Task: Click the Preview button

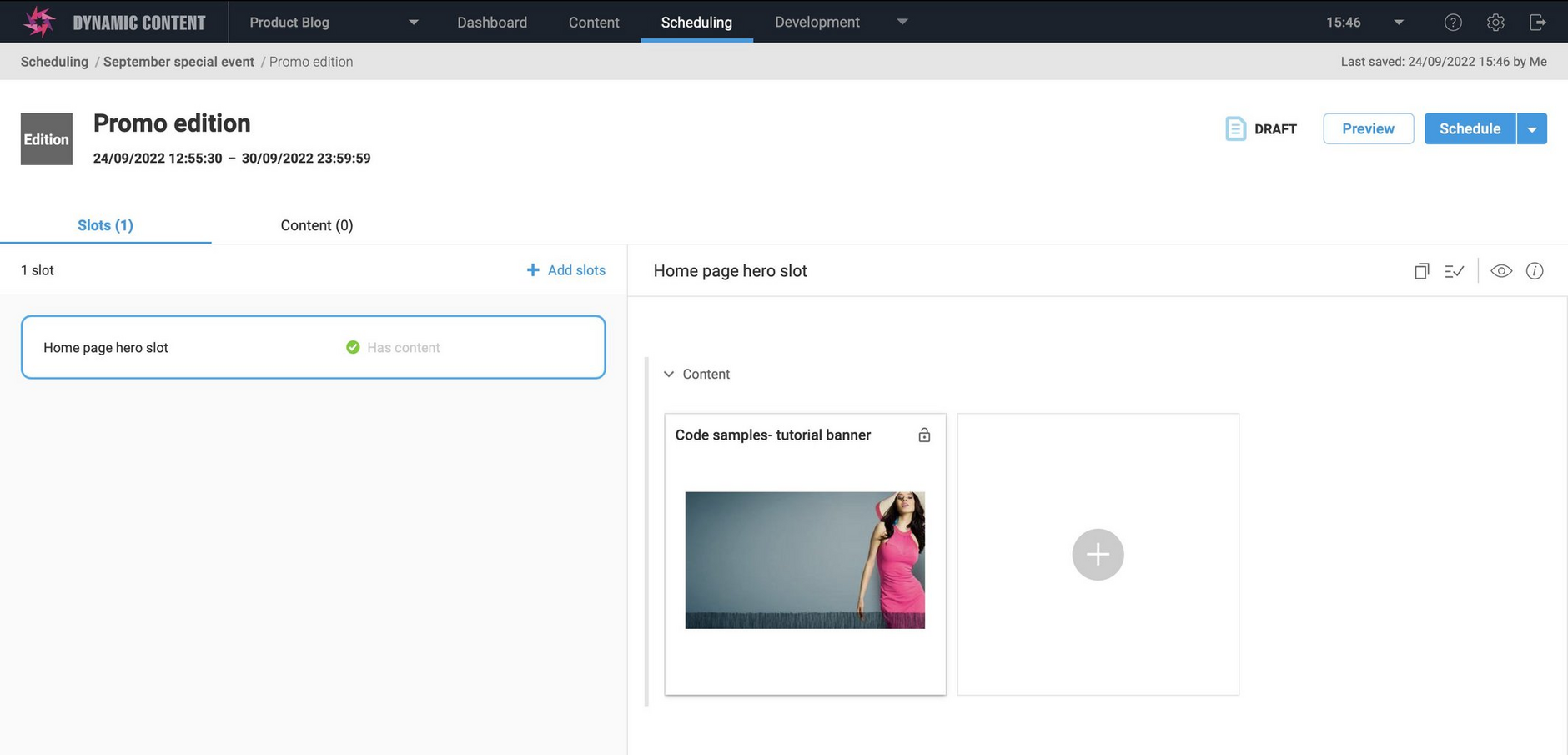Action: pyautogui.click(x=1368, y=129)
